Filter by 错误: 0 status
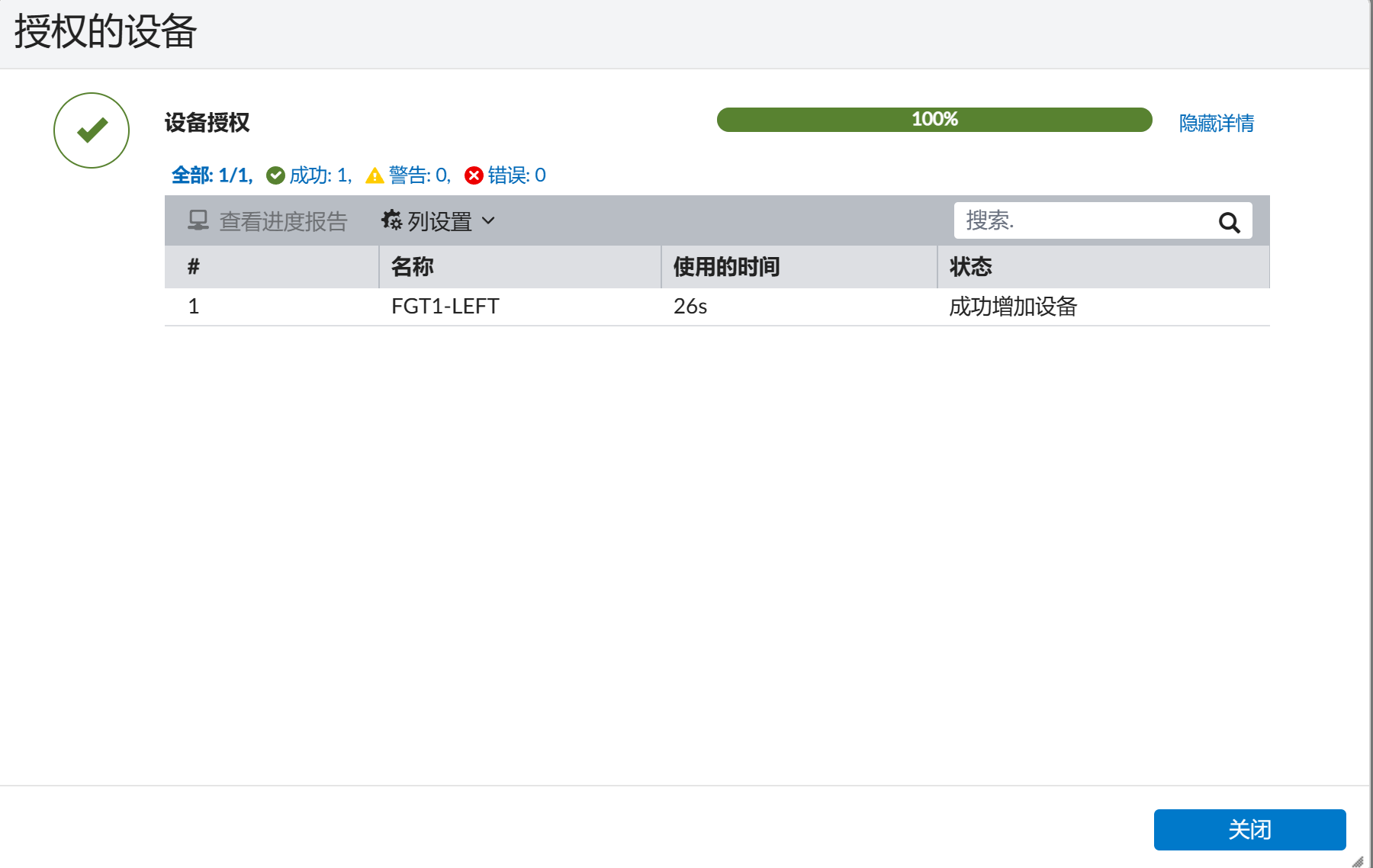 [x=516, y=175]
